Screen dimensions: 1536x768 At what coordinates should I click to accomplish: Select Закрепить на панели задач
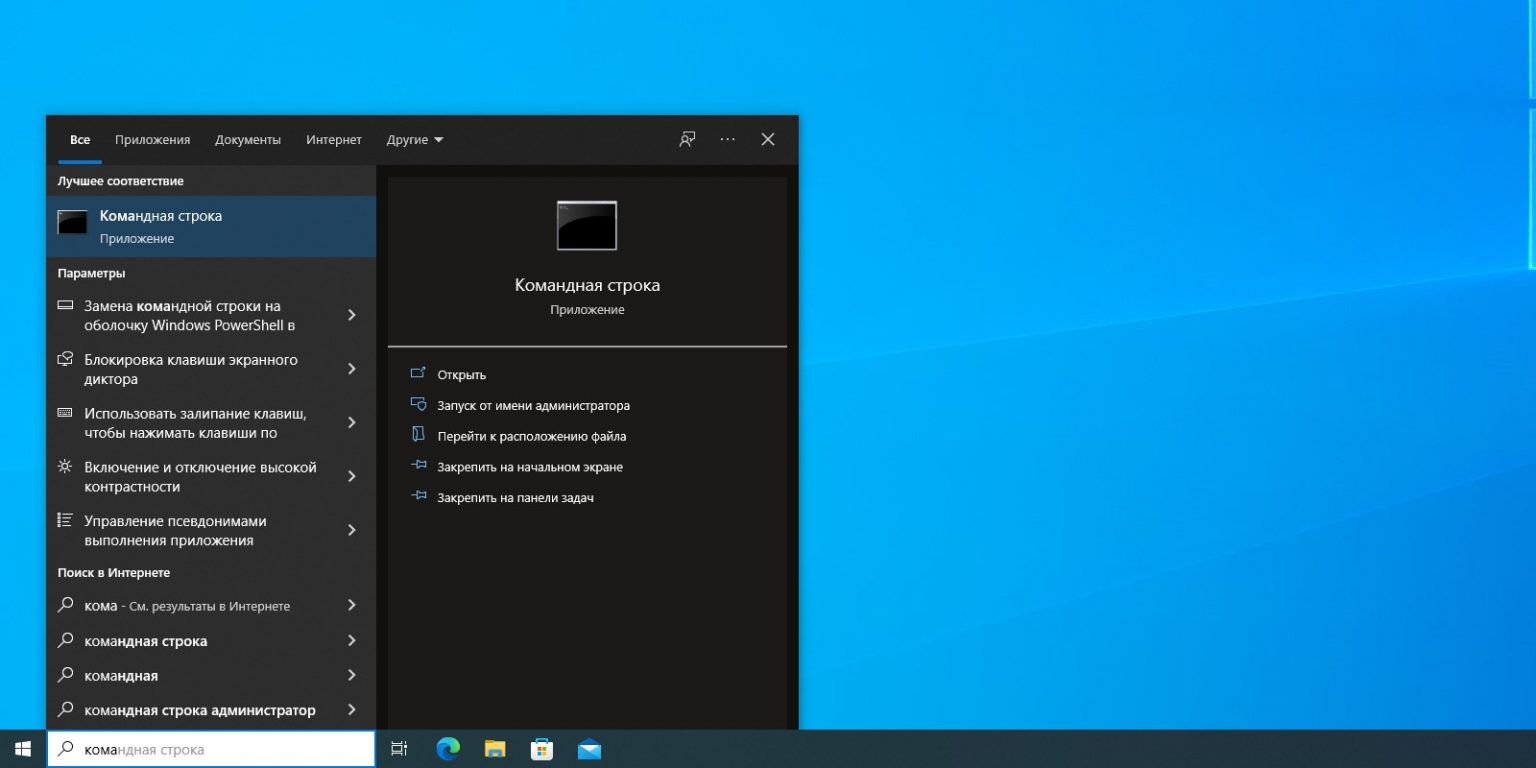point(515,497)
